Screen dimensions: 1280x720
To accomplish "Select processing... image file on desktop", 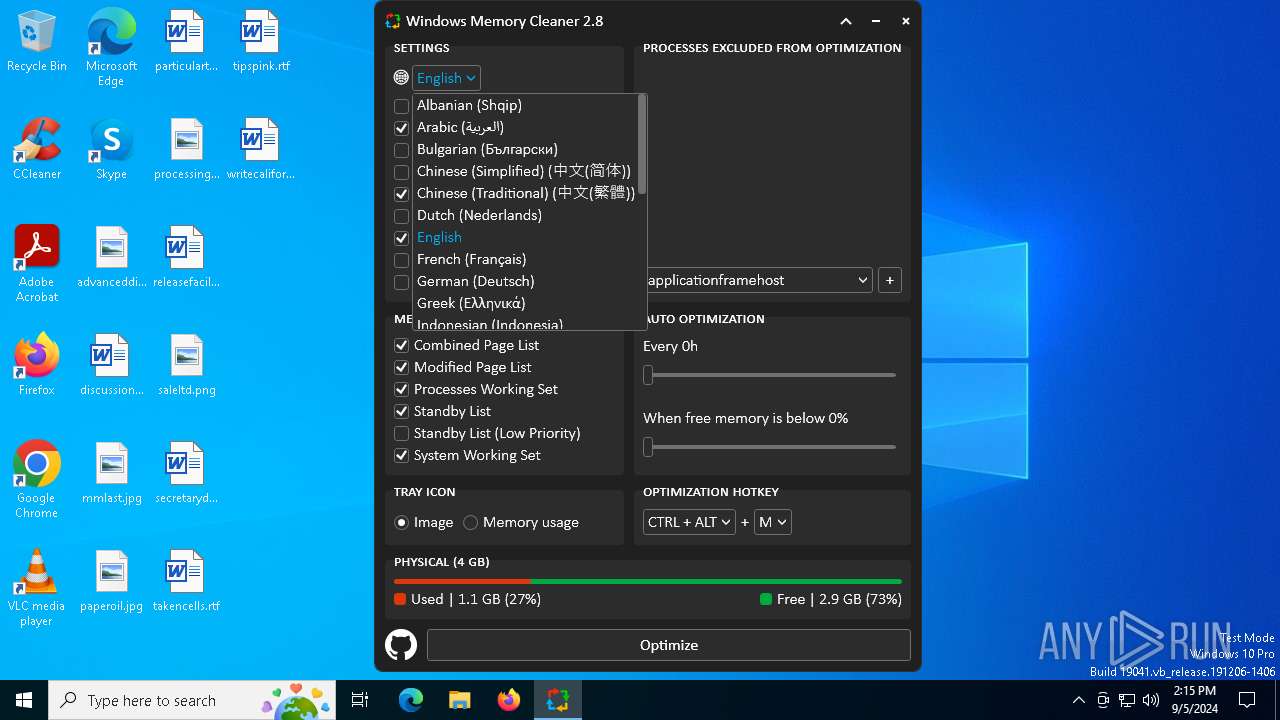I will pyautogui.click(x=186, y=149).
